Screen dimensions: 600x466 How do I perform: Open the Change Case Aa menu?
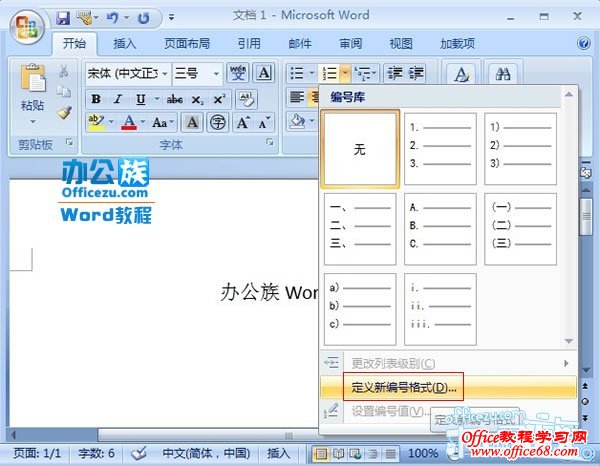click(163, 122)
